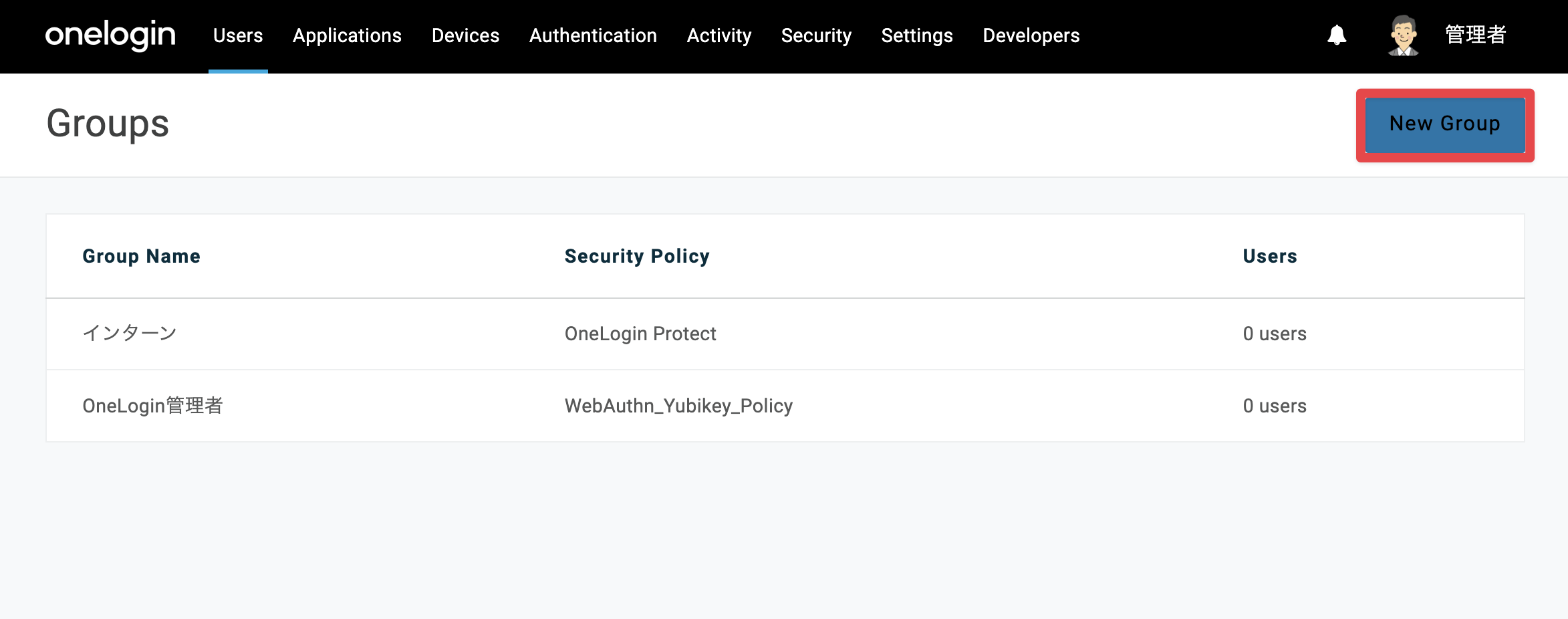This screenshot has height=619, width=1568.
Task: Click the Group Name column header
Action: (141, 256)
